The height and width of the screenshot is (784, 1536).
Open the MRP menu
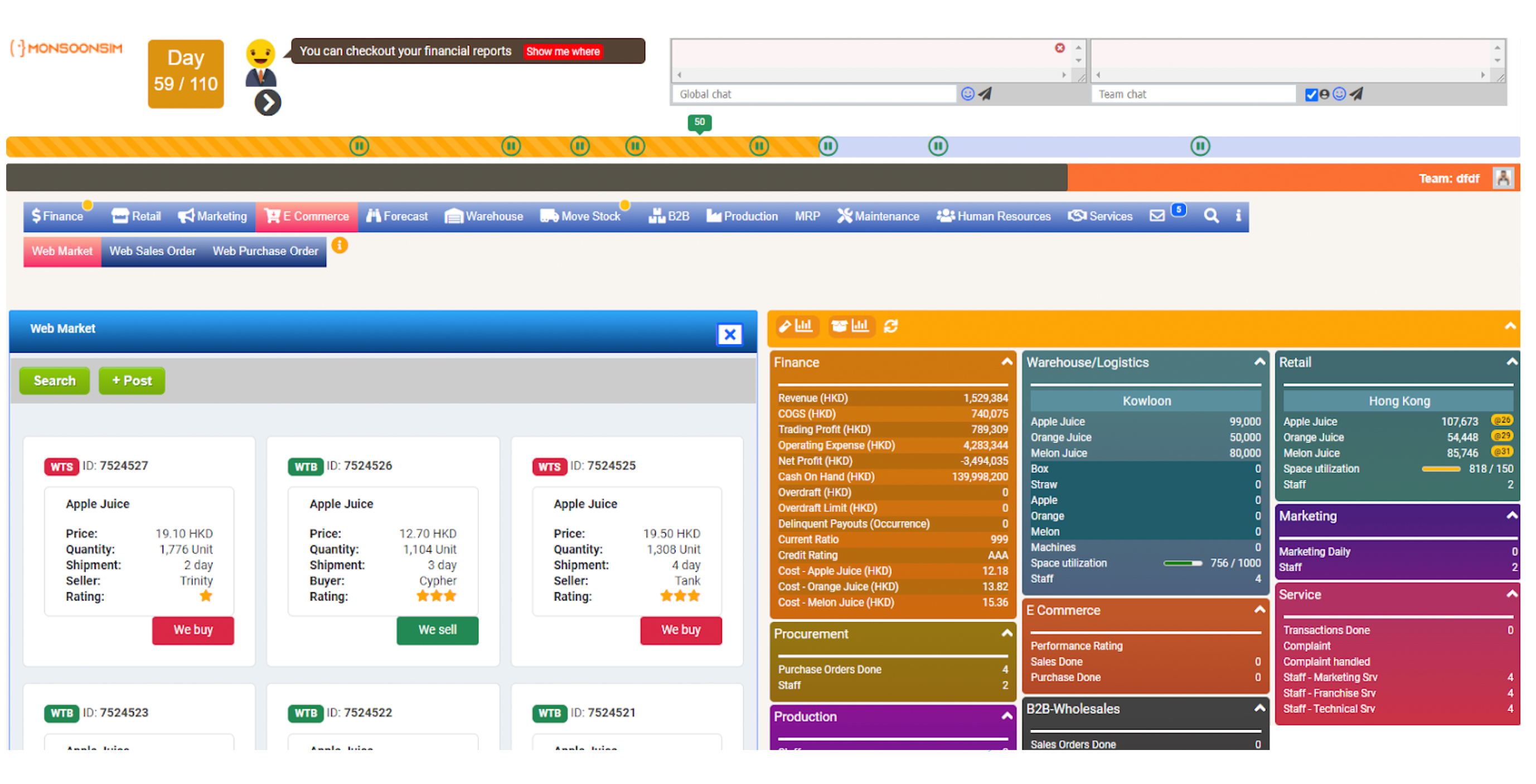pos(807,216)
